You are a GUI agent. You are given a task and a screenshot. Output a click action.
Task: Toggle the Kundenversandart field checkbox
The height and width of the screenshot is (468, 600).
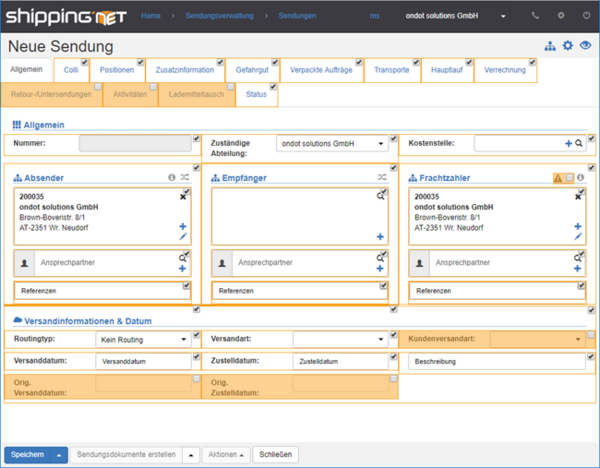(590, 335)
